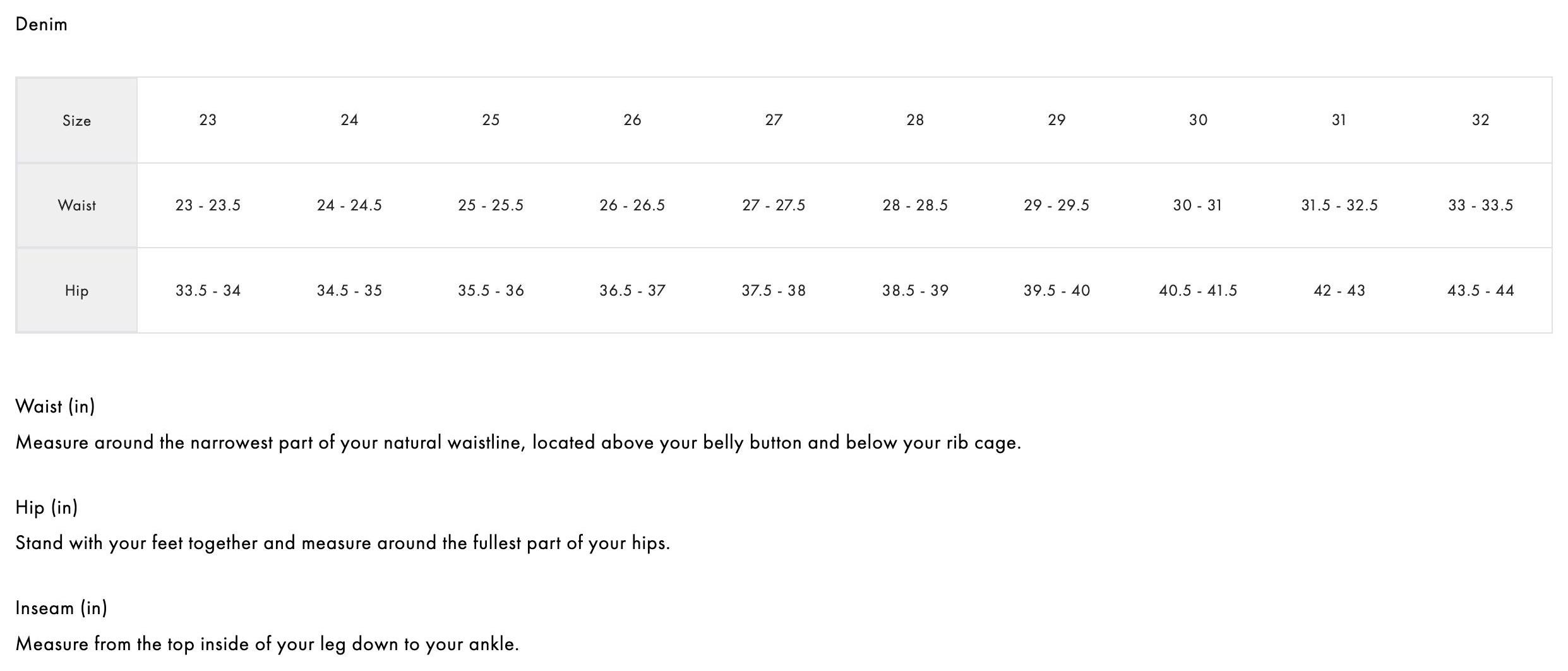Click the Hip (in) heading

[x=46, y=507]
